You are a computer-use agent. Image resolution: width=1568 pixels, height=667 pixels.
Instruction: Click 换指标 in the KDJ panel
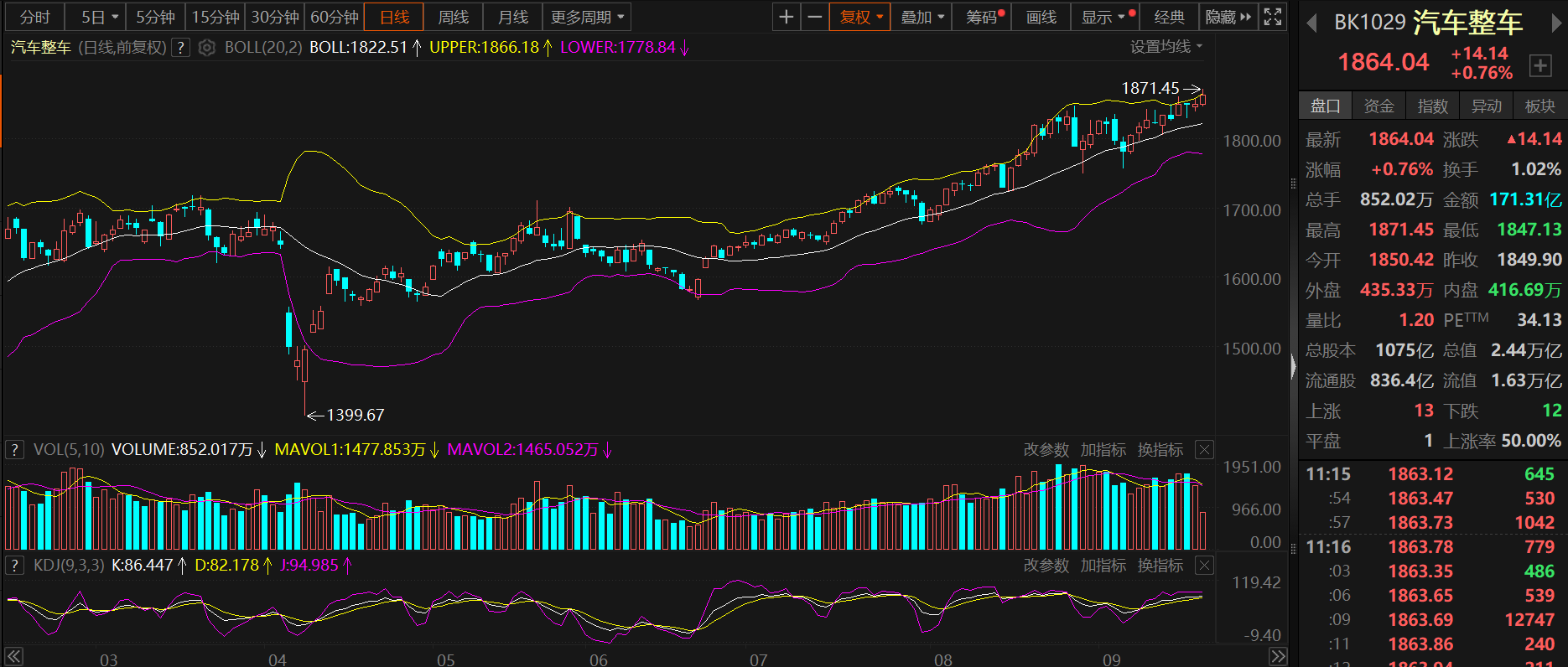click(x=1160, y=566)
